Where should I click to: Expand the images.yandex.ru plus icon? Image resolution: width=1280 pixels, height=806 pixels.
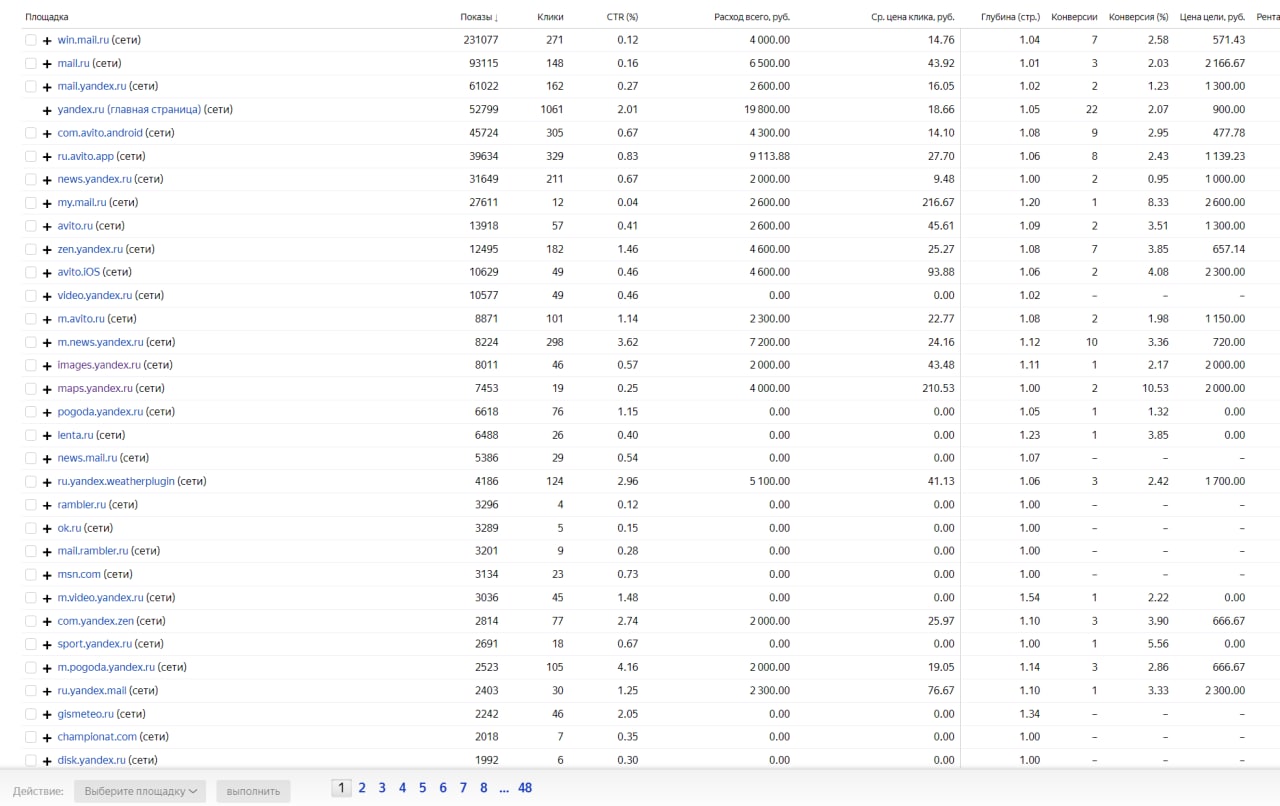pos(47,365)
